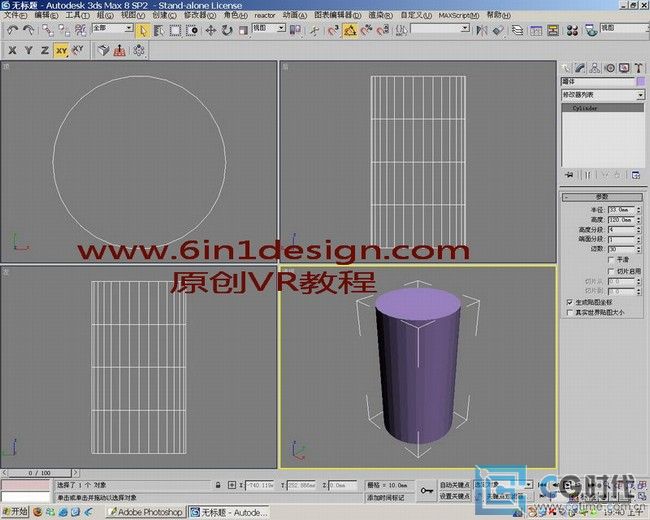The height and width of the screenshot is (520, 650).
Task: Open the reference coordinate system dropdown
Action: click(281, 28)
